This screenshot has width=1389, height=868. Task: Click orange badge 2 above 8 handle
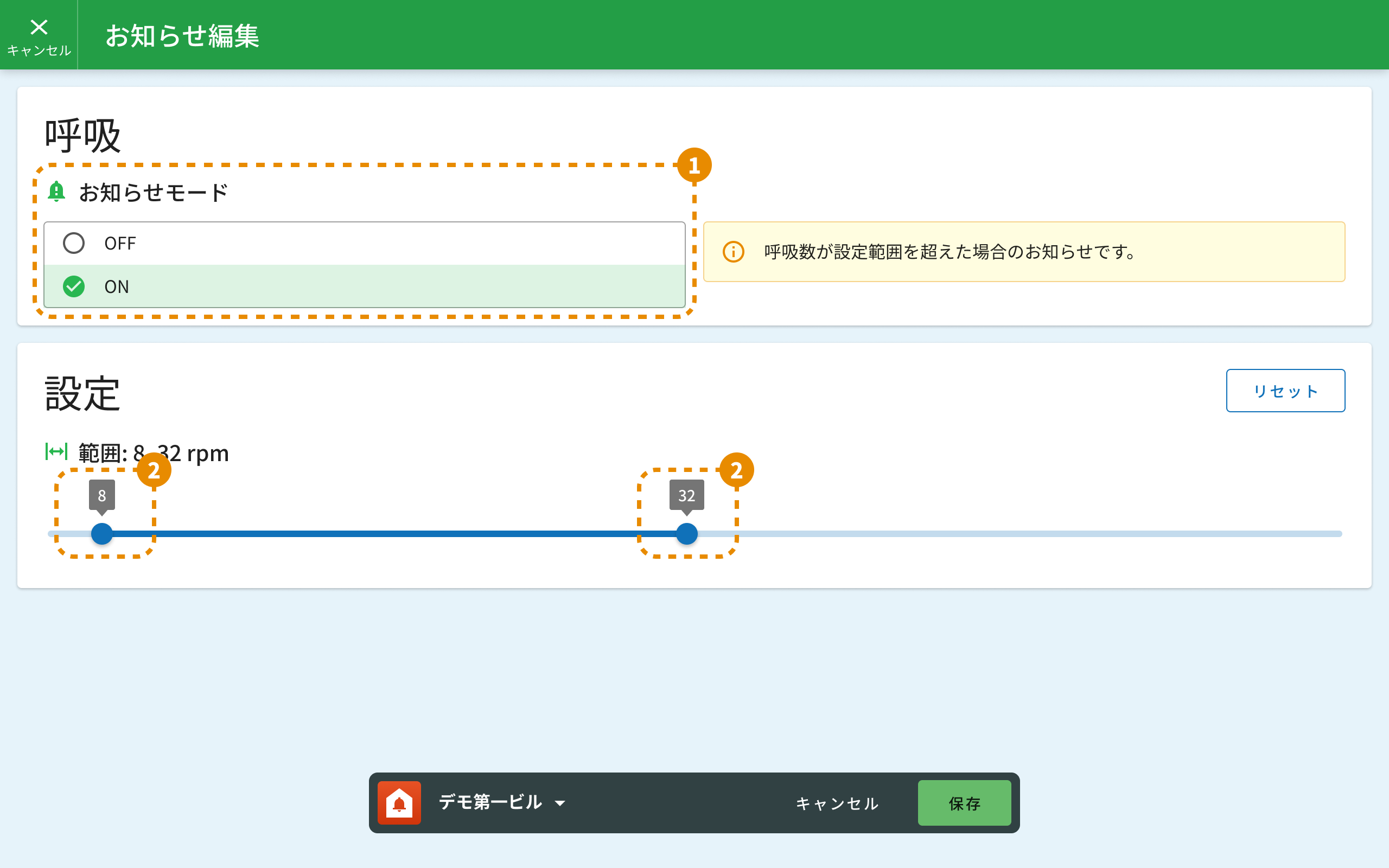[154, 470]
